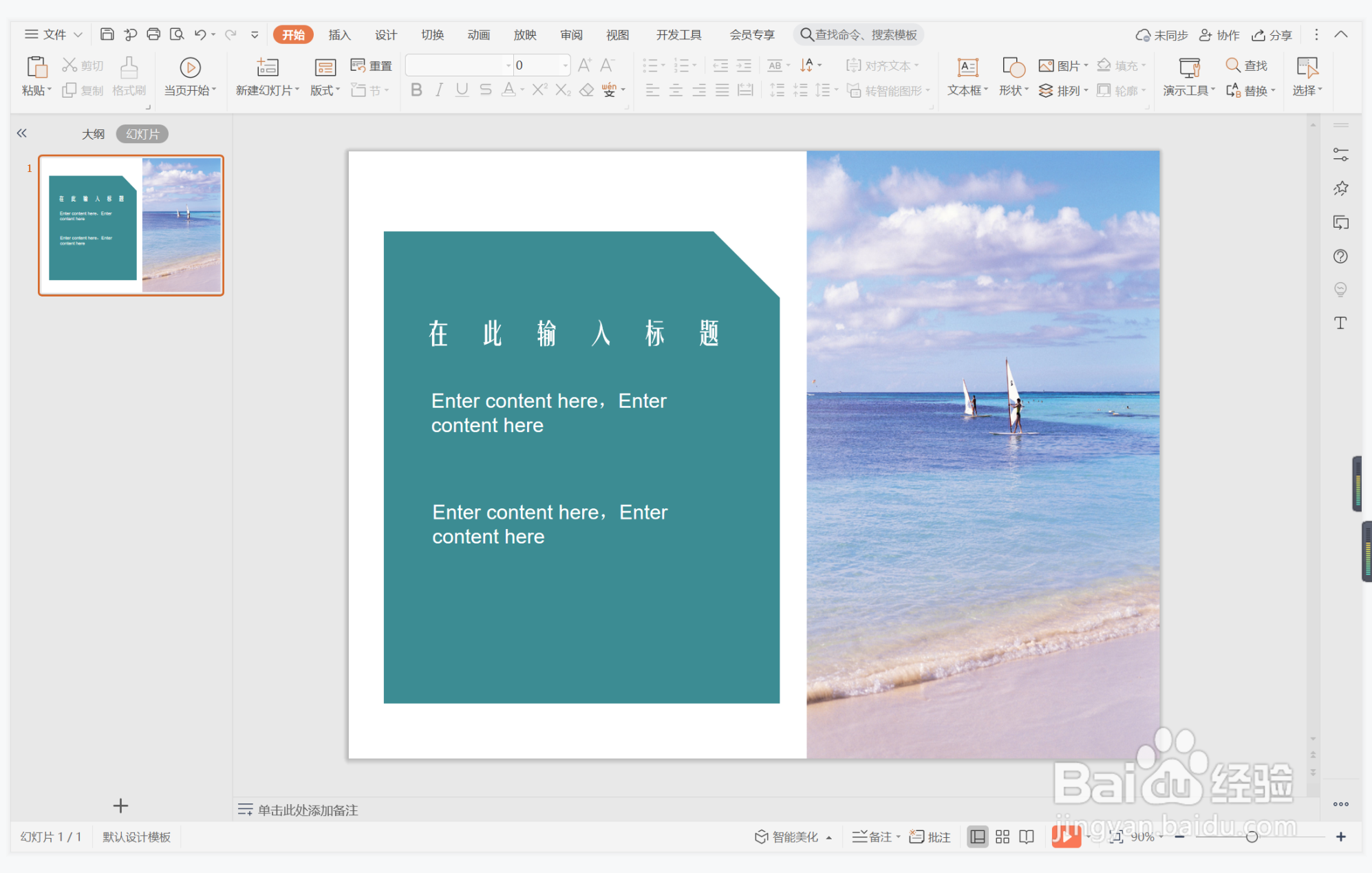Toggle bold formatting
The width and height of the screenshot is (1372, 873).
[x=416, y=90]
